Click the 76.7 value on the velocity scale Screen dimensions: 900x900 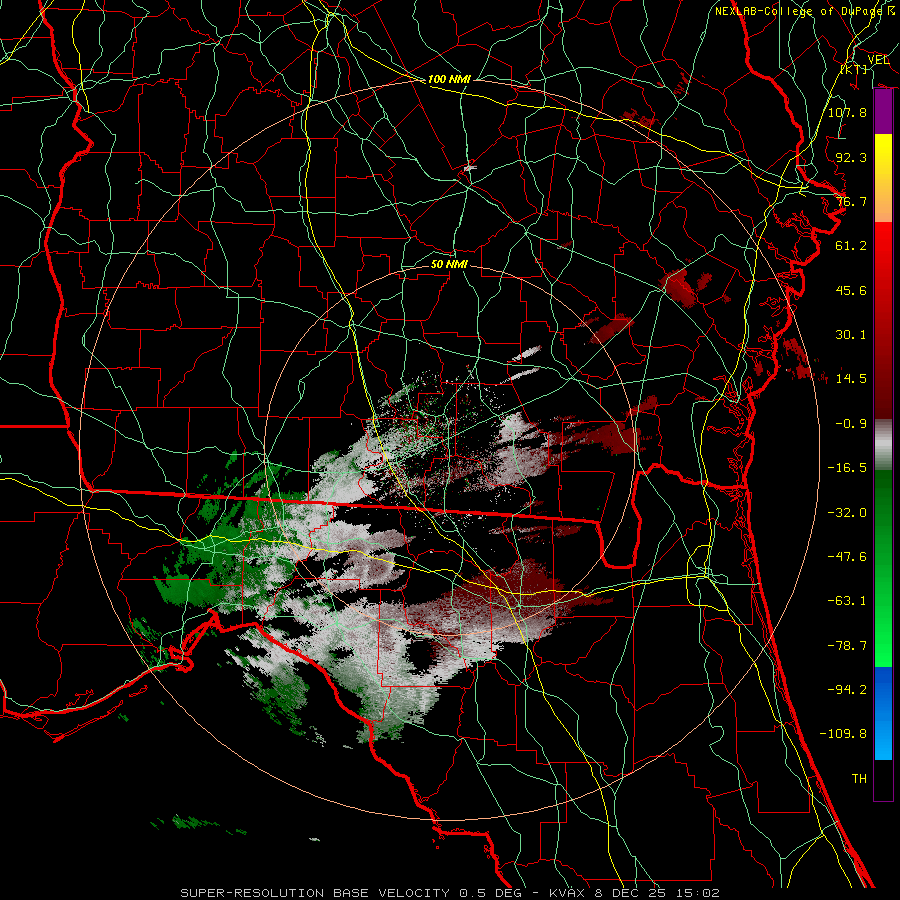tap(851, 201)
